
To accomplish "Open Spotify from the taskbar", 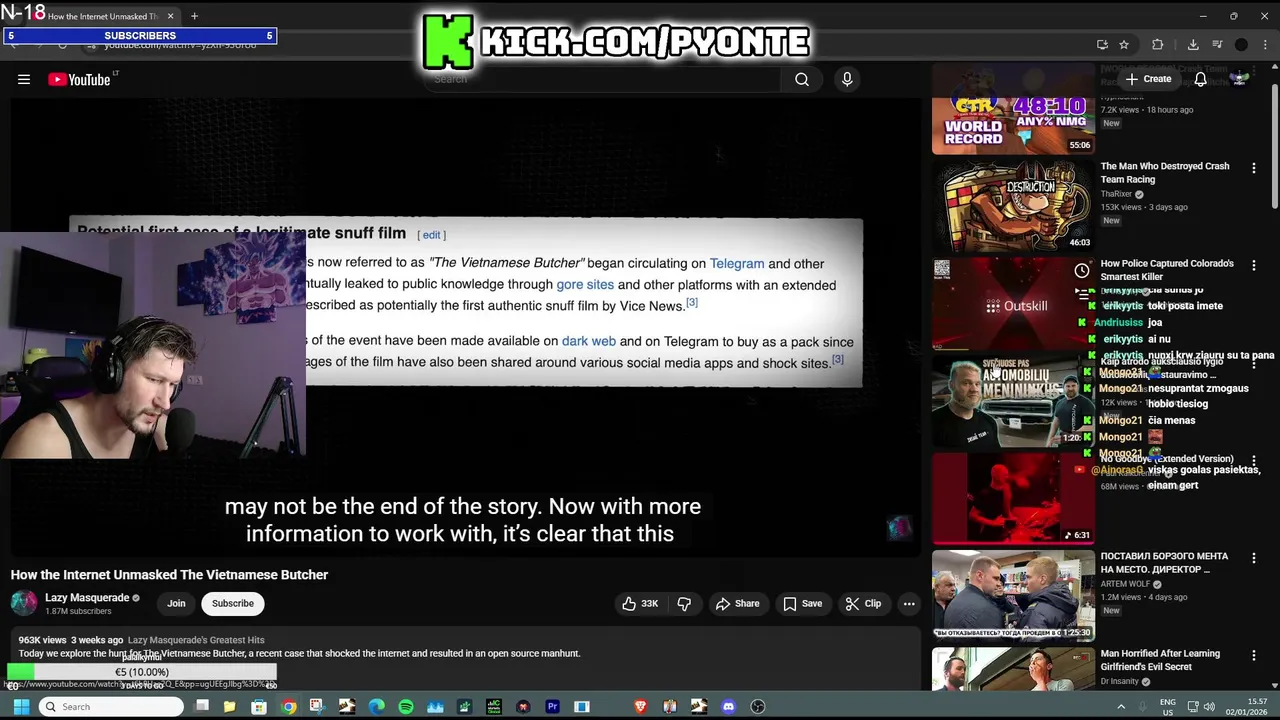I will pyautogui.click(x=406, y=707).
